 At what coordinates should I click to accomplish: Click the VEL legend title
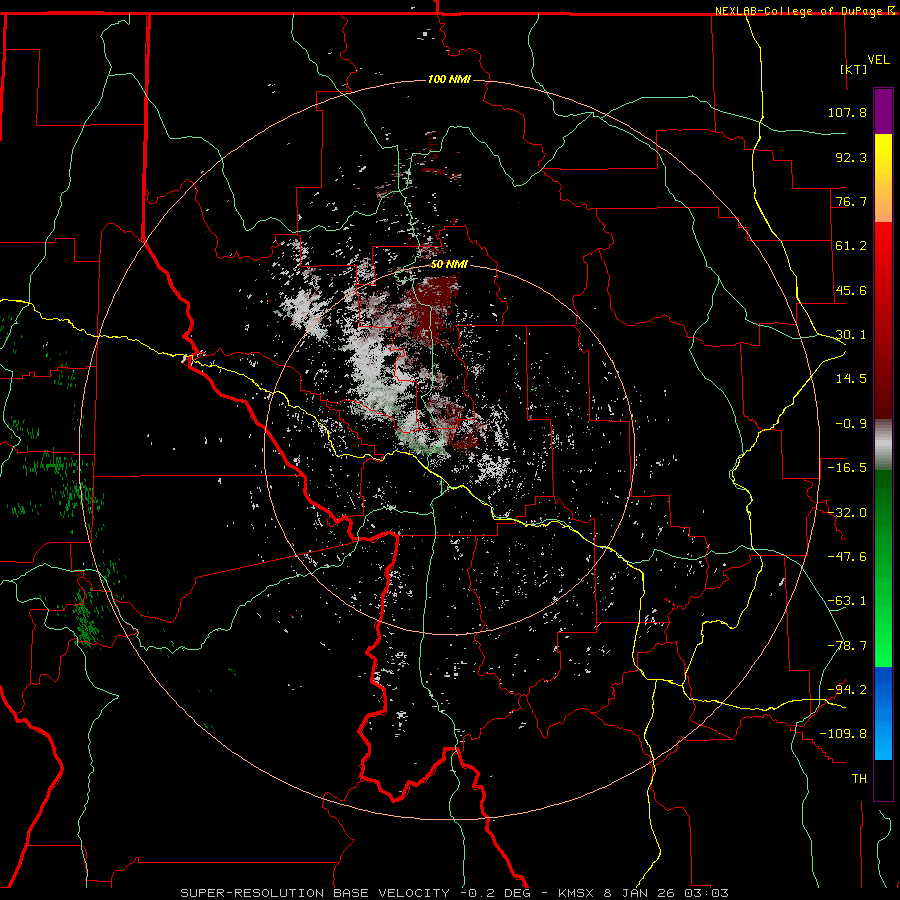pos(878,60)
